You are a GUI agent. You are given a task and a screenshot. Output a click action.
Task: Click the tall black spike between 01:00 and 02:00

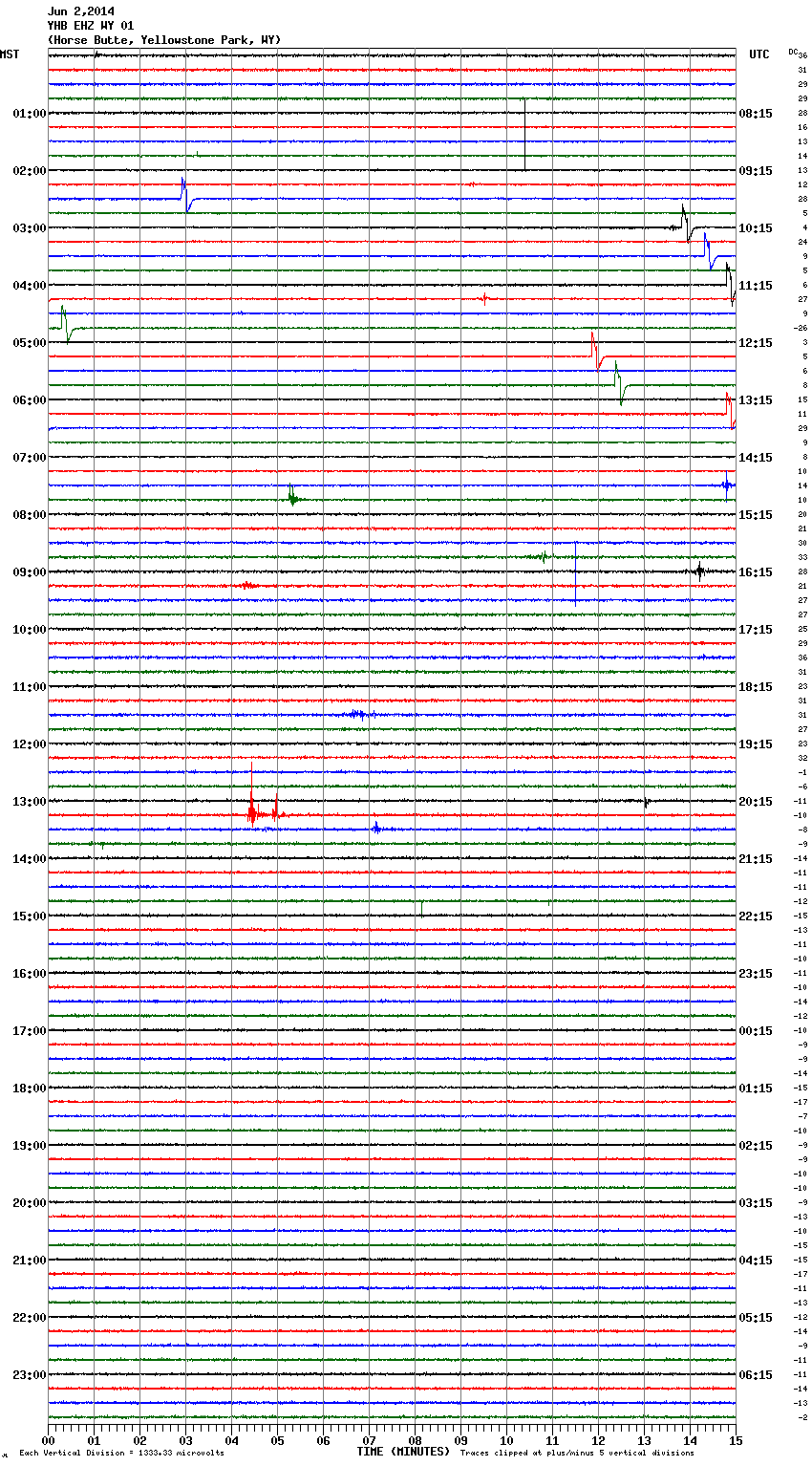pyautogui.click(x=524, y=134)
